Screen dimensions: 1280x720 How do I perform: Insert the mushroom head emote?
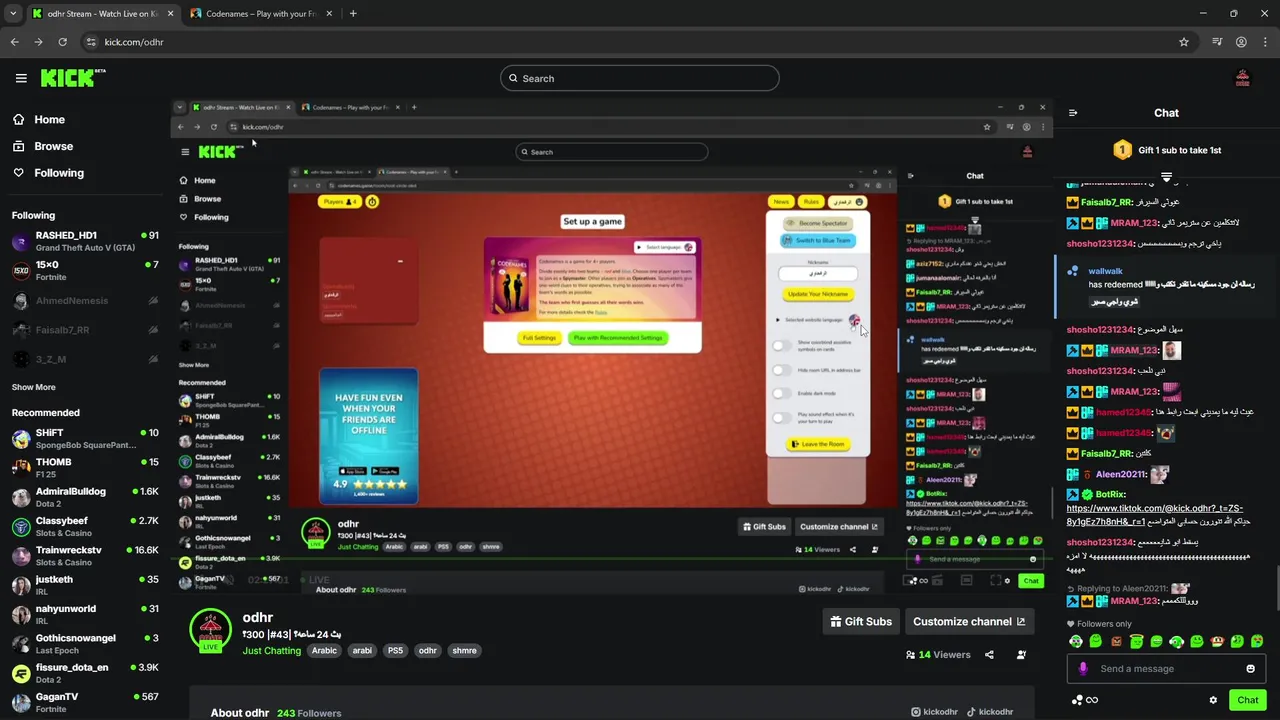point(1217,641)
